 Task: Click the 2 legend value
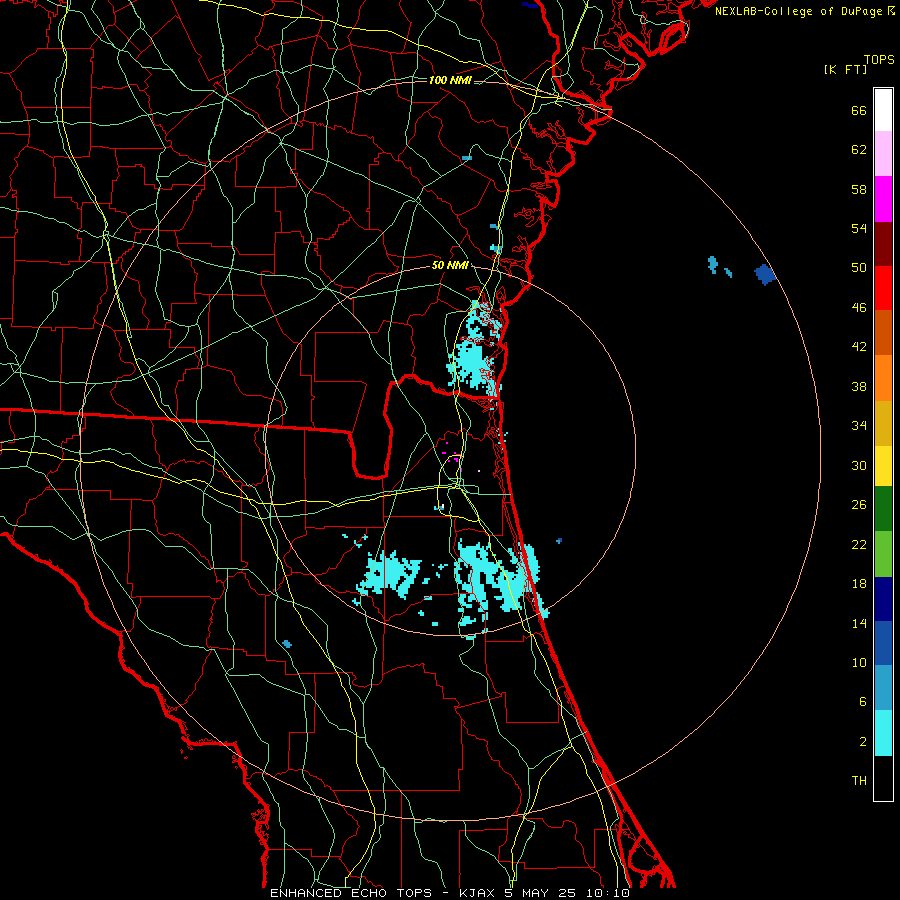click(x=863, y=742)
